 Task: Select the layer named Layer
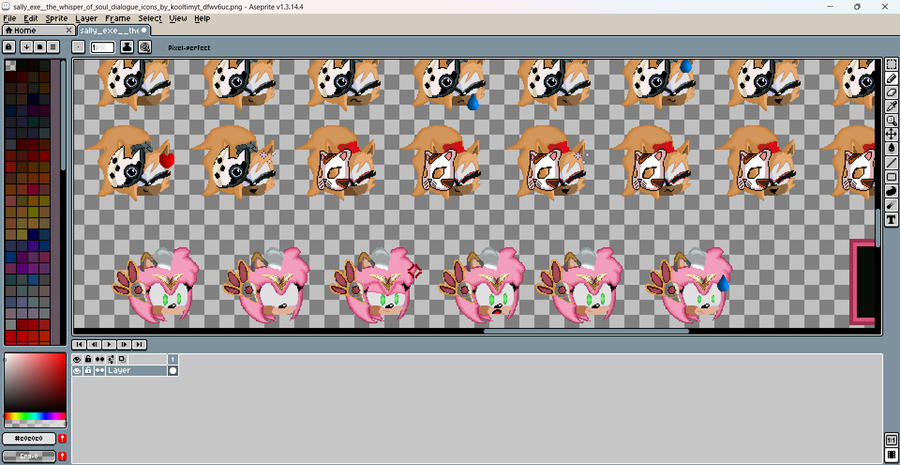137,371
